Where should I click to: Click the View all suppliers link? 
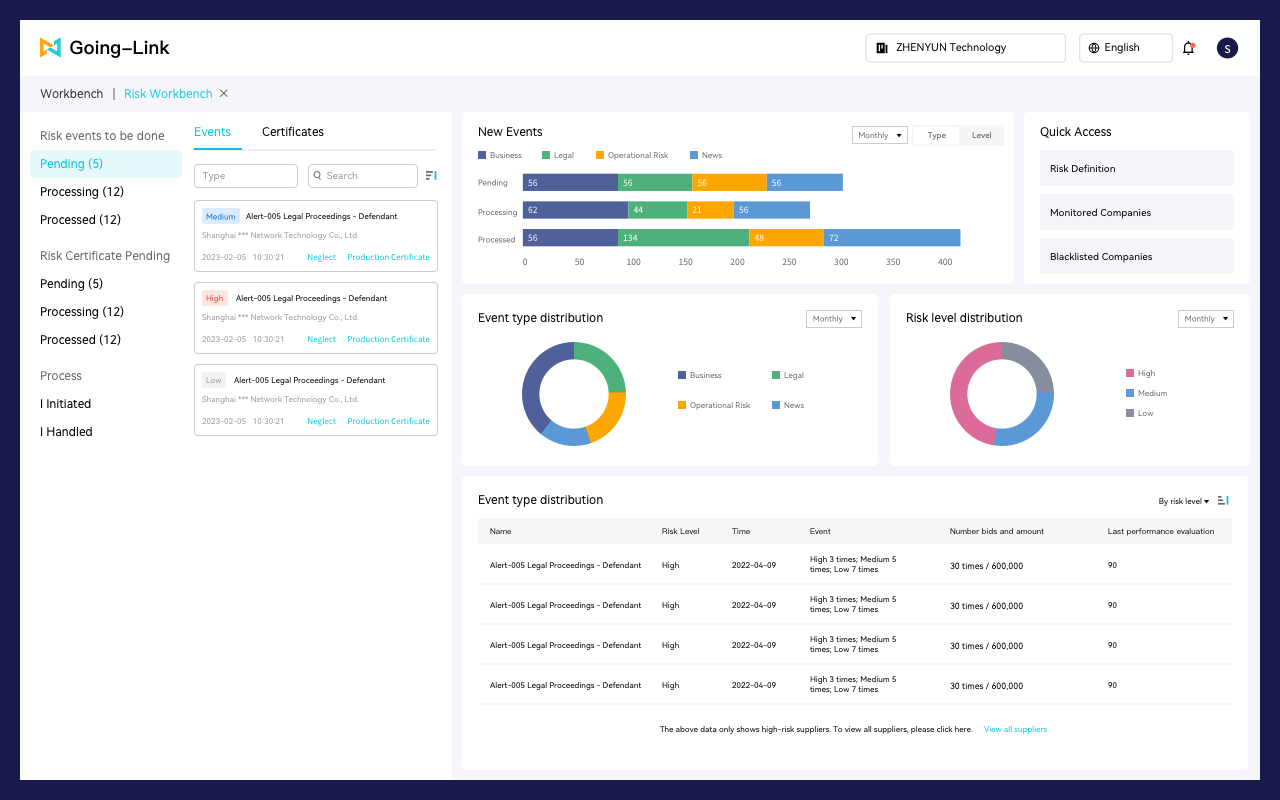click(1015, 730)
